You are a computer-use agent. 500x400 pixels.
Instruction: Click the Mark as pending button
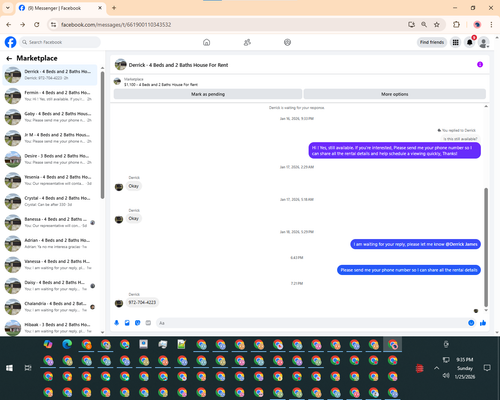208,94
